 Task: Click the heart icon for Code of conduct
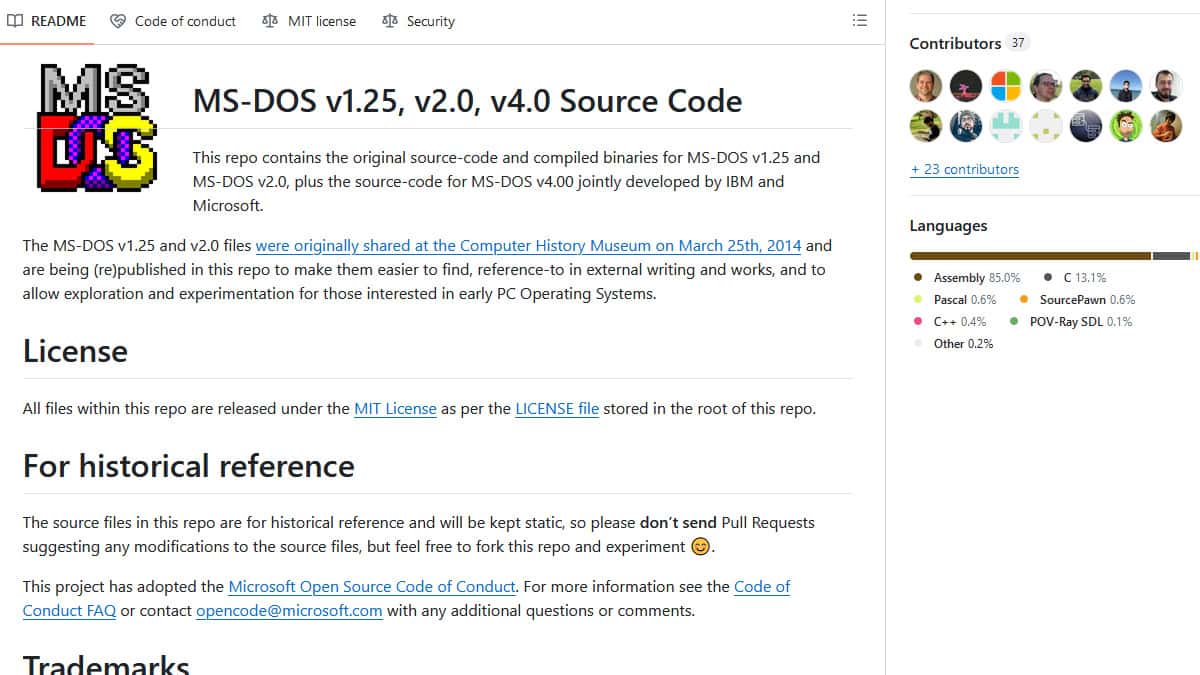pos(118,21)
